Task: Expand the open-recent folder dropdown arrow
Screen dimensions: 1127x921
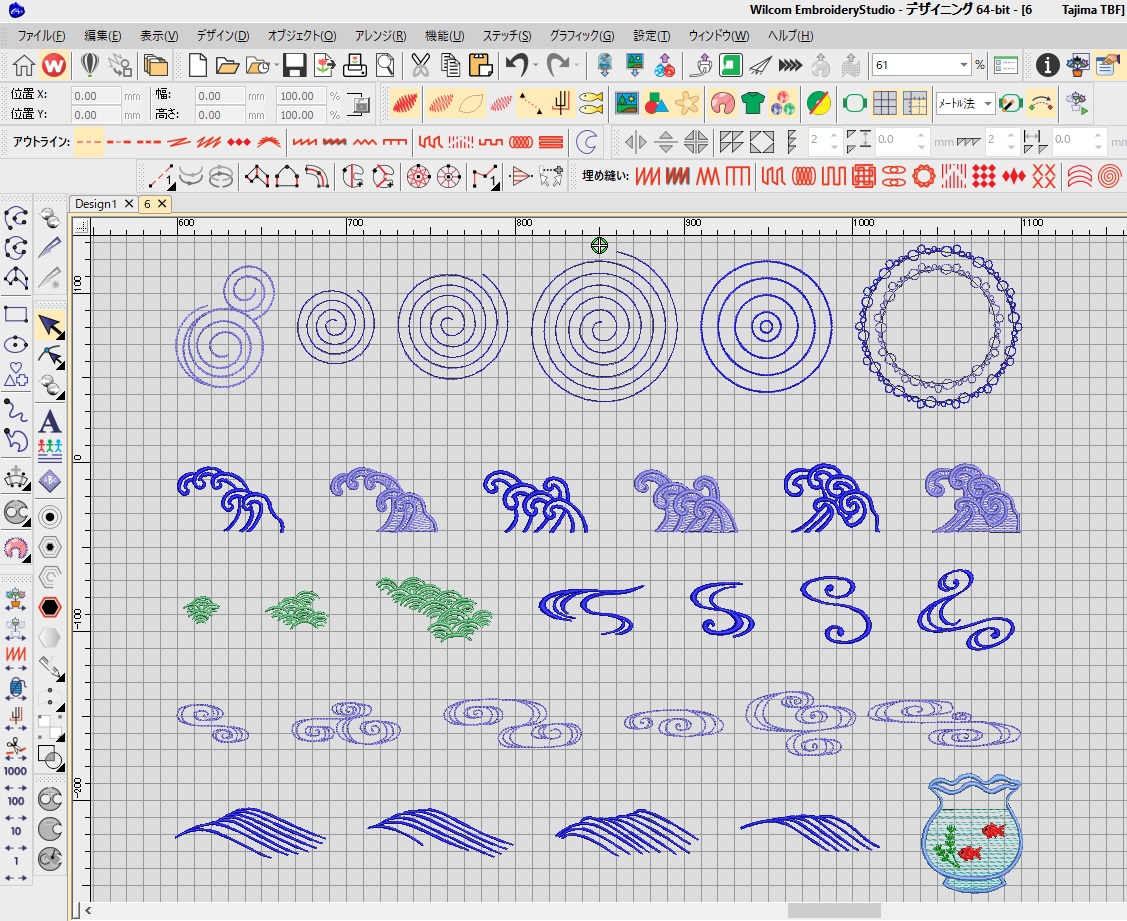Action: (277, 66)
